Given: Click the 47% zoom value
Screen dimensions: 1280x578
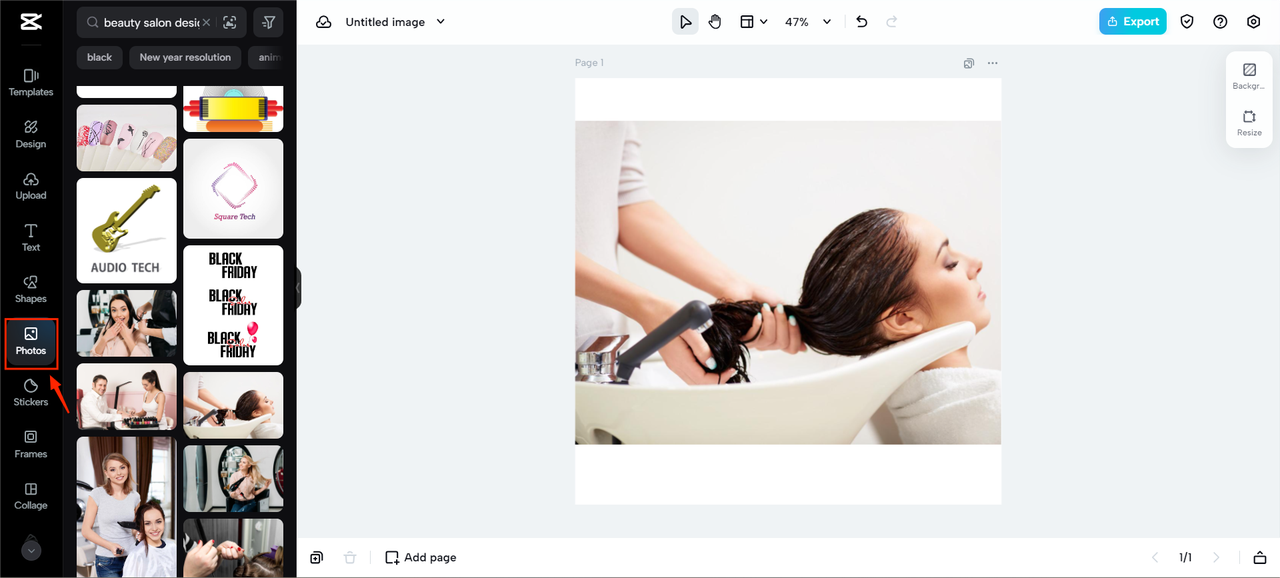Looking at the screenshot, I should click(x=797, y=22).
